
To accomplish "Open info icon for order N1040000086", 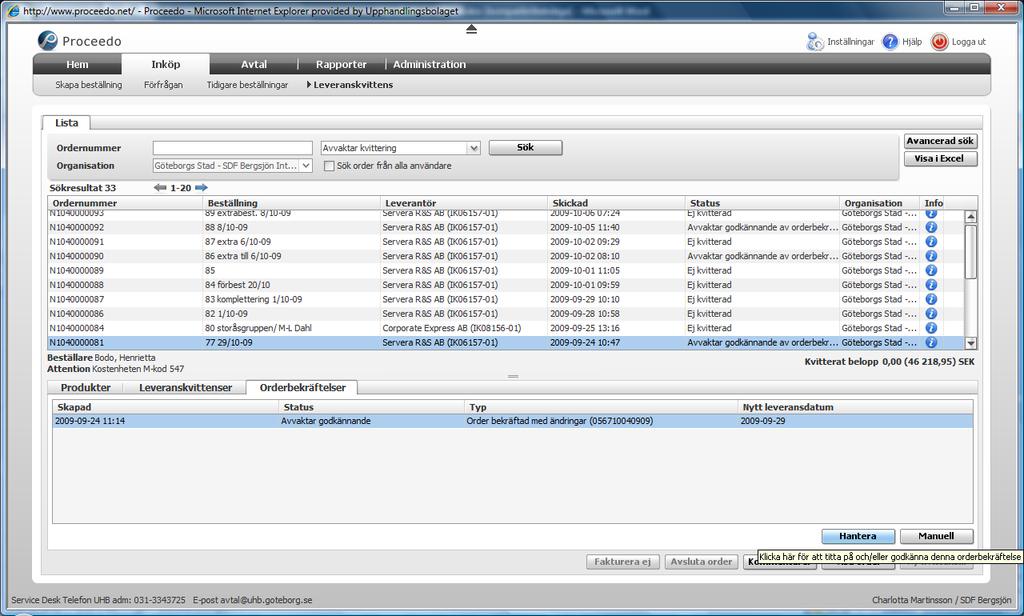I will coord(931,314).
